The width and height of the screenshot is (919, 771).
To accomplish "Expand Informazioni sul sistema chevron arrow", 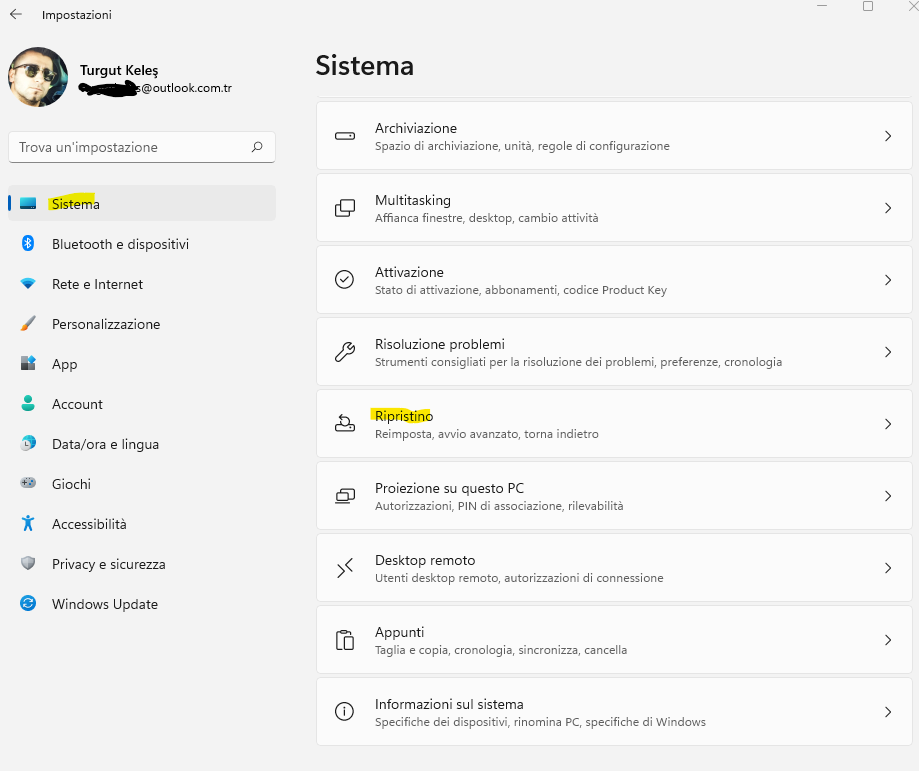I will coord(887,712).
